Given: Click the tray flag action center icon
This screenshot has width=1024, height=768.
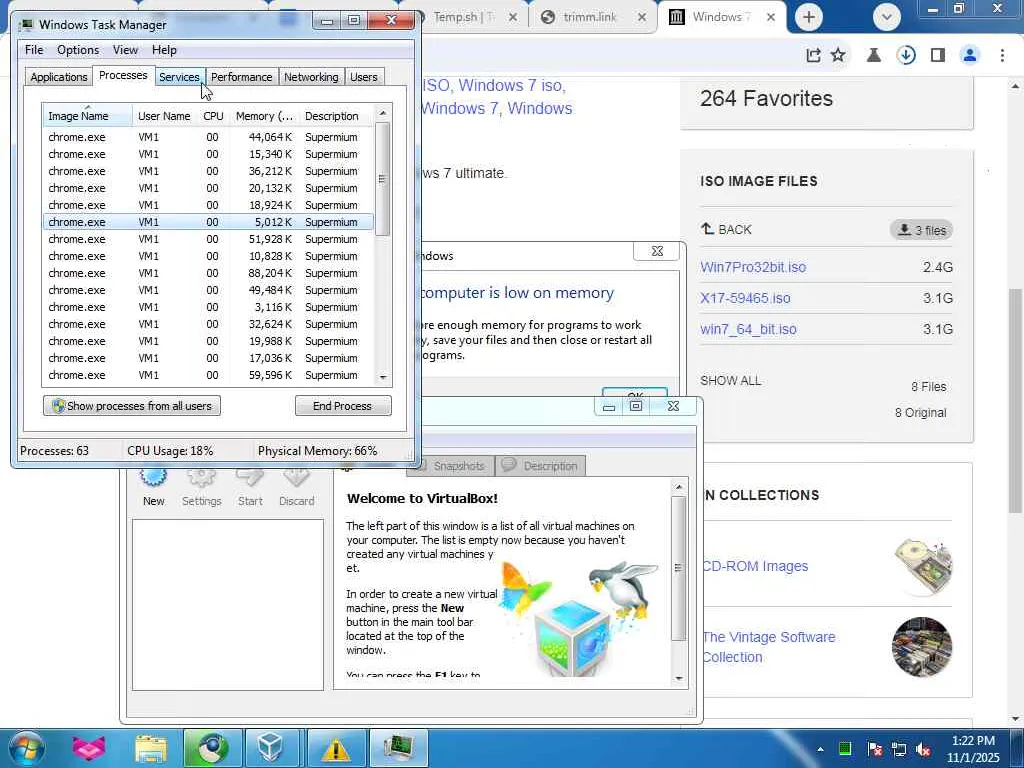Looking at the screenshot, I should pyautogui.click(x=874, y=749).
